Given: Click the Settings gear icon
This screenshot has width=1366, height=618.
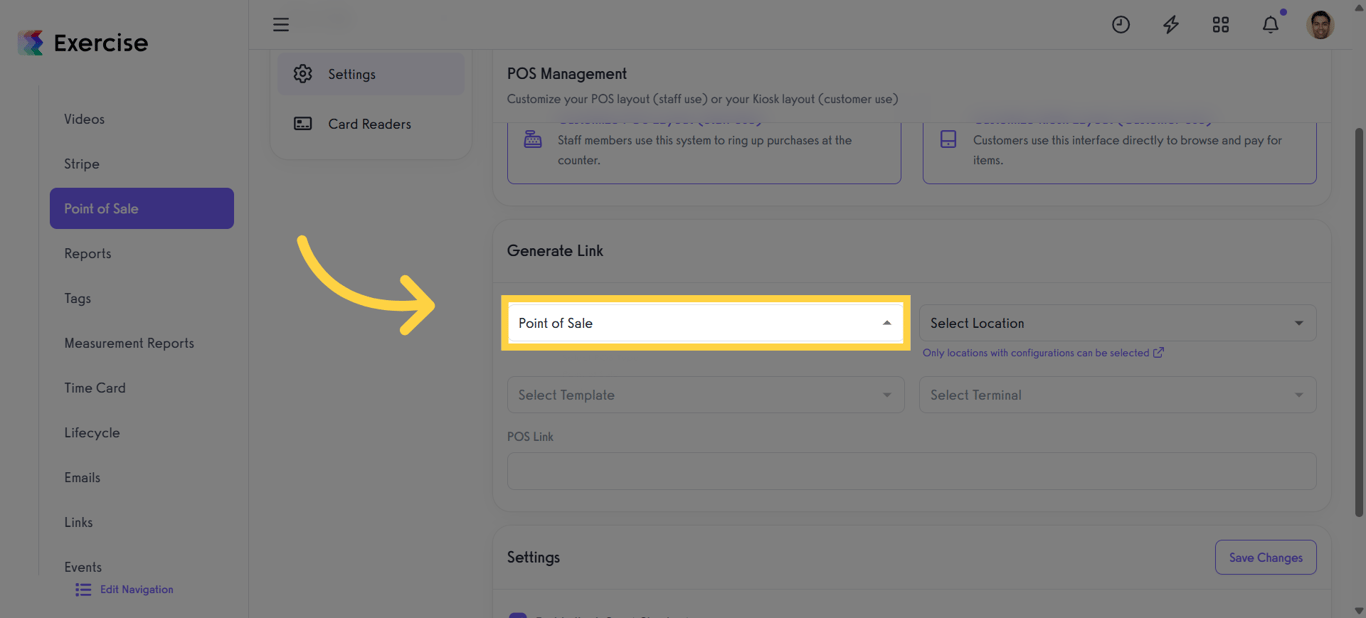Looking at the screenshot, I should (303, 74).
